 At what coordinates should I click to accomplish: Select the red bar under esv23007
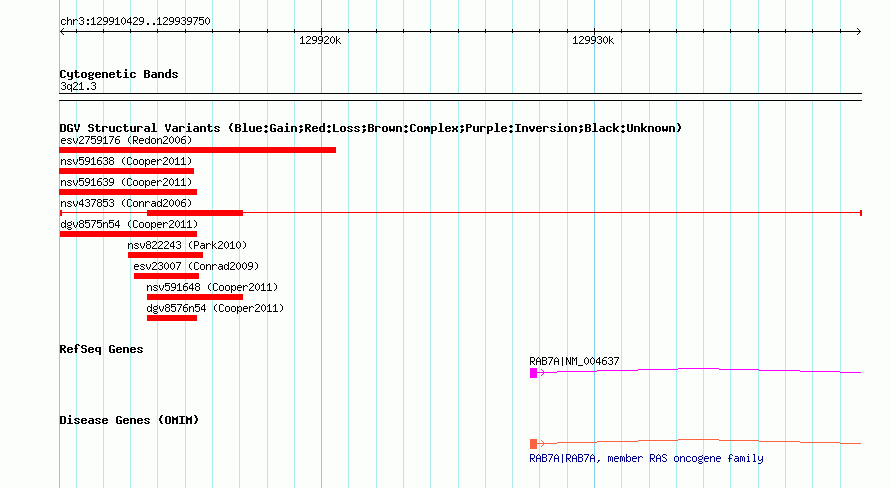(166, 276)
